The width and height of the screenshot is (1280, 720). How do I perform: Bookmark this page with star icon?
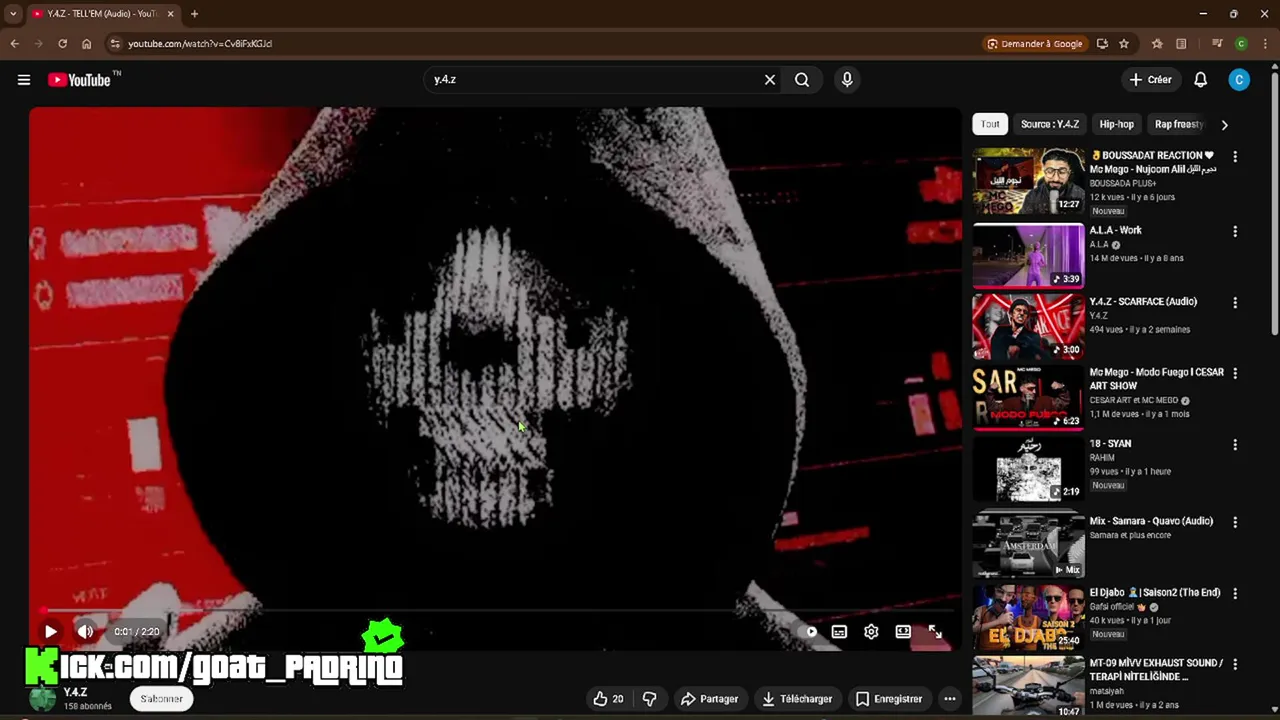1124,44
